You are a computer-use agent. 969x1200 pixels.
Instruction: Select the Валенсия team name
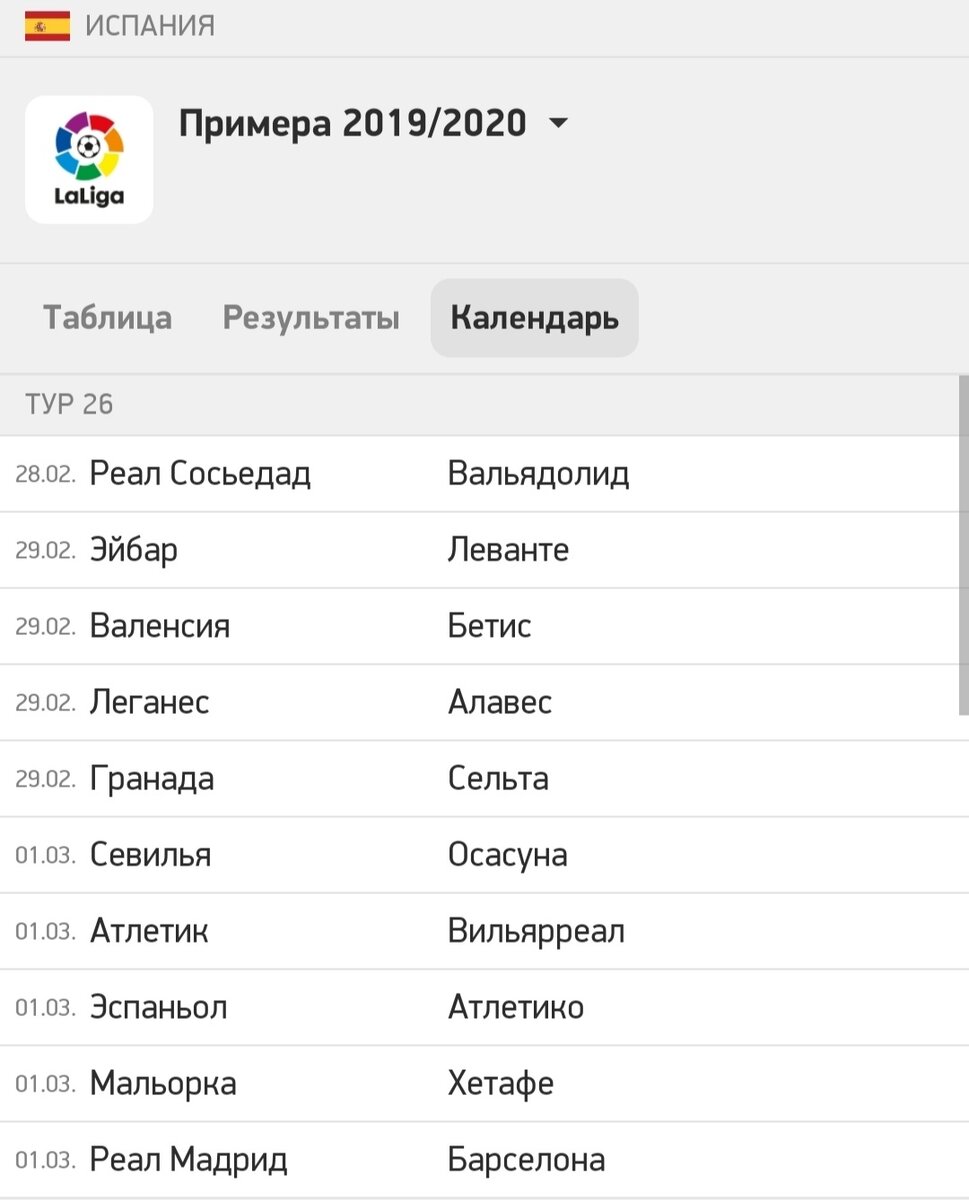coord(160,626)
